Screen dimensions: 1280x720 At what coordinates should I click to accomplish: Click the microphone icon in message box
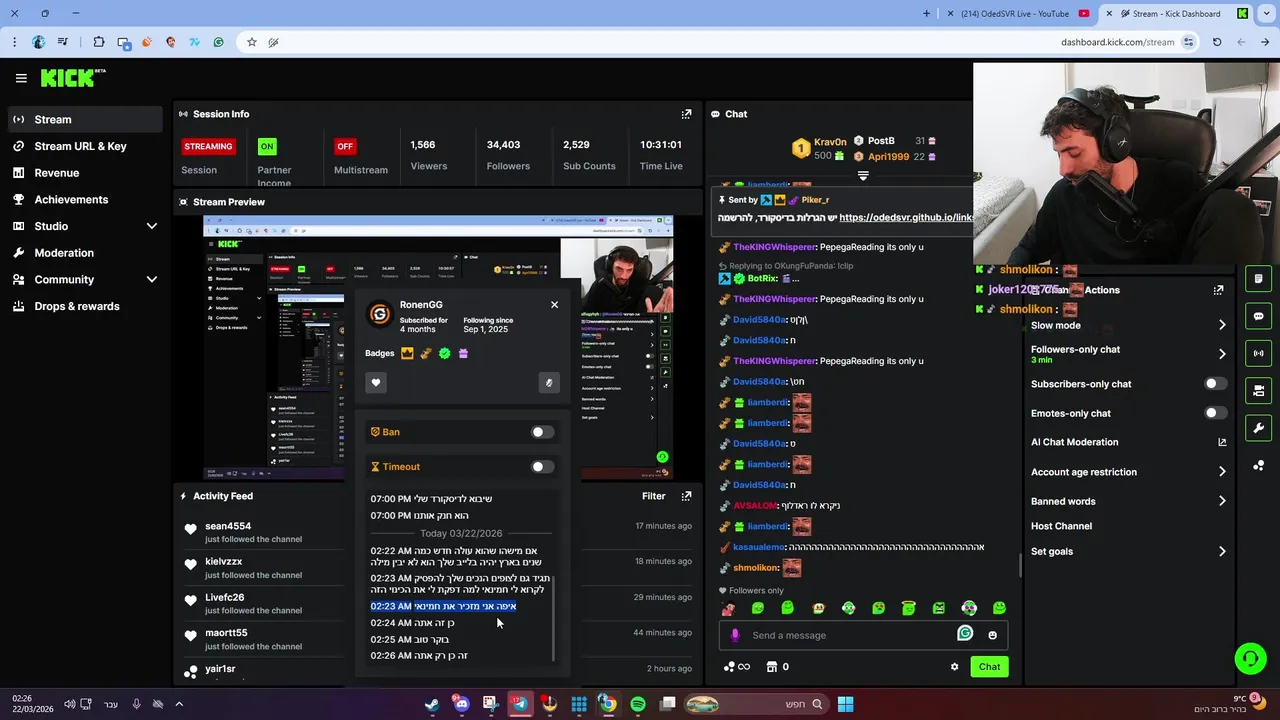(x=735, y=635)
